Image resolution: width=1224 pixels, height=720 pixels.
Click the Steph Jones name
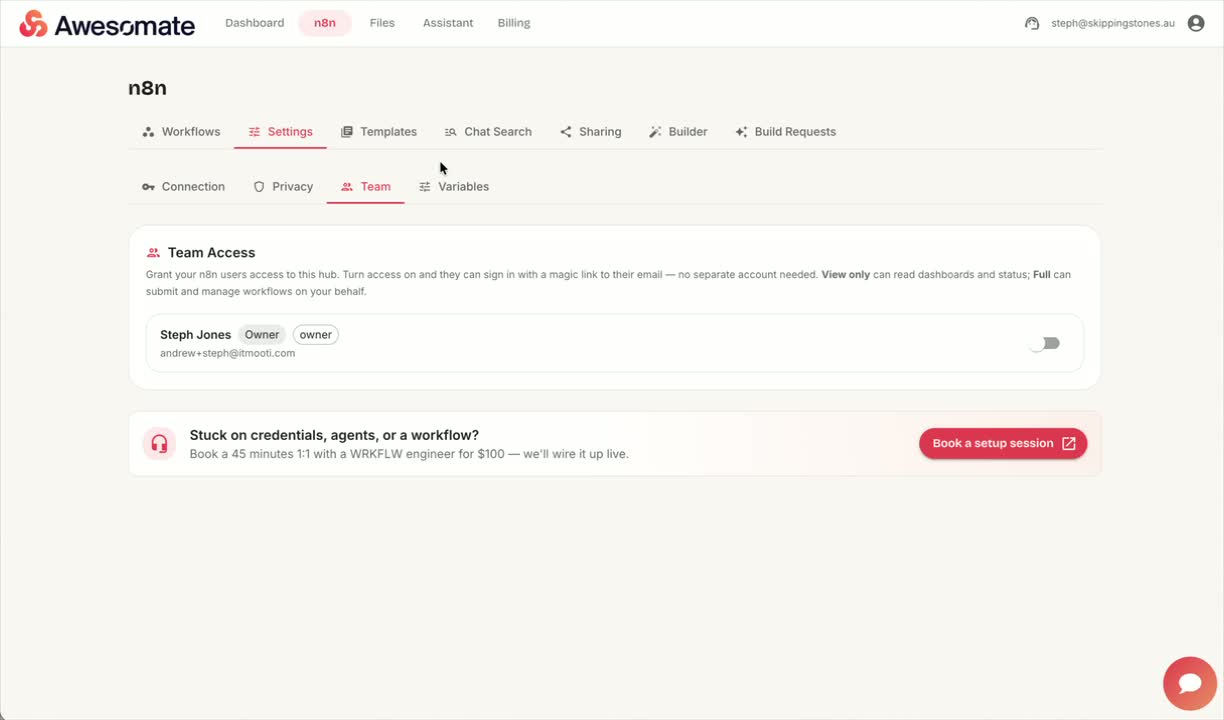pos(196,335)
